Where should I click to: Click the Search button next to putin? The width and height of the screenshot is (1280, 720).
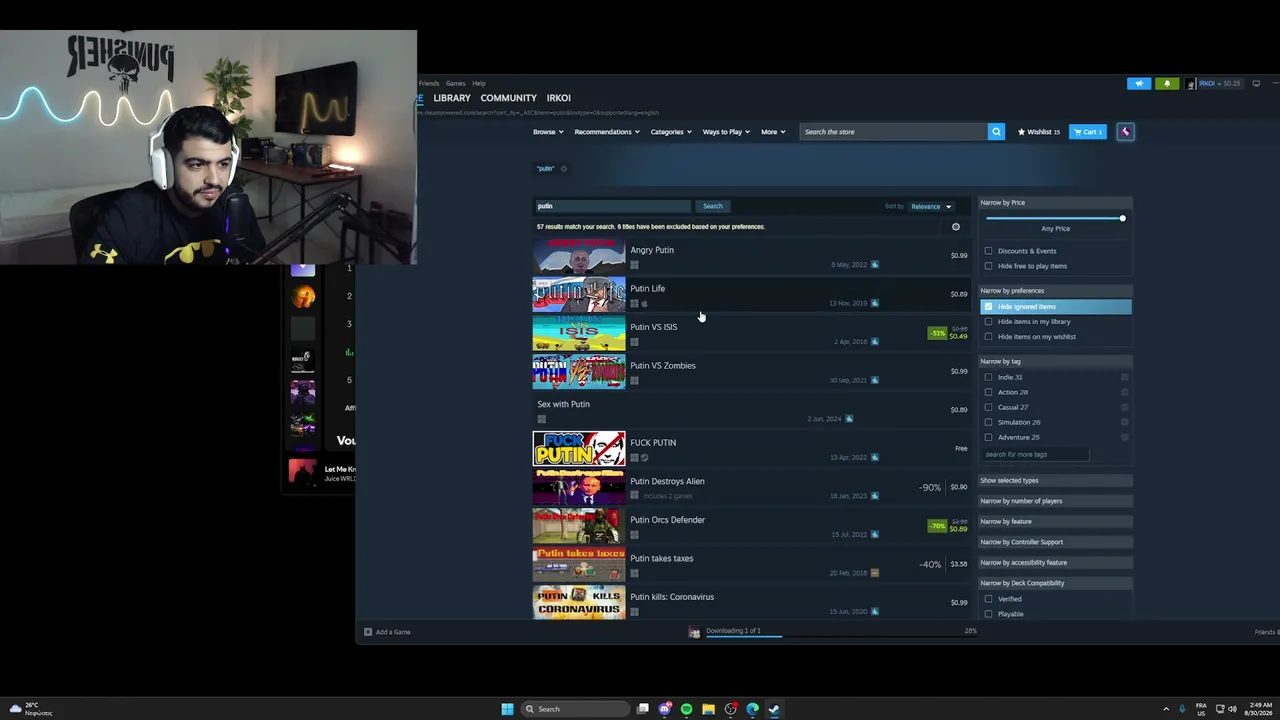coord(712,206)
